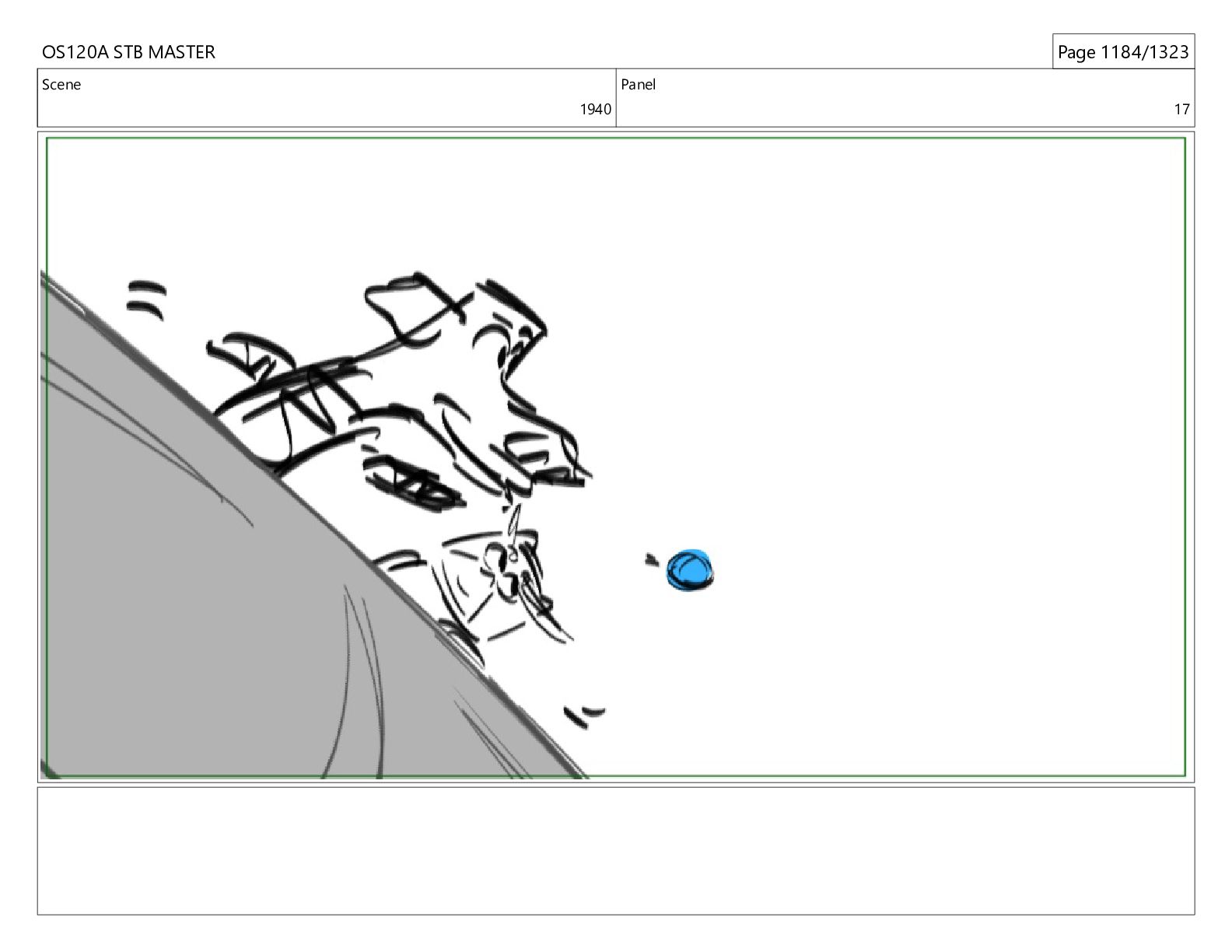Click the Page 1184/1323 indicator box
This screenshot has width=1232, height=952.
1123,52
